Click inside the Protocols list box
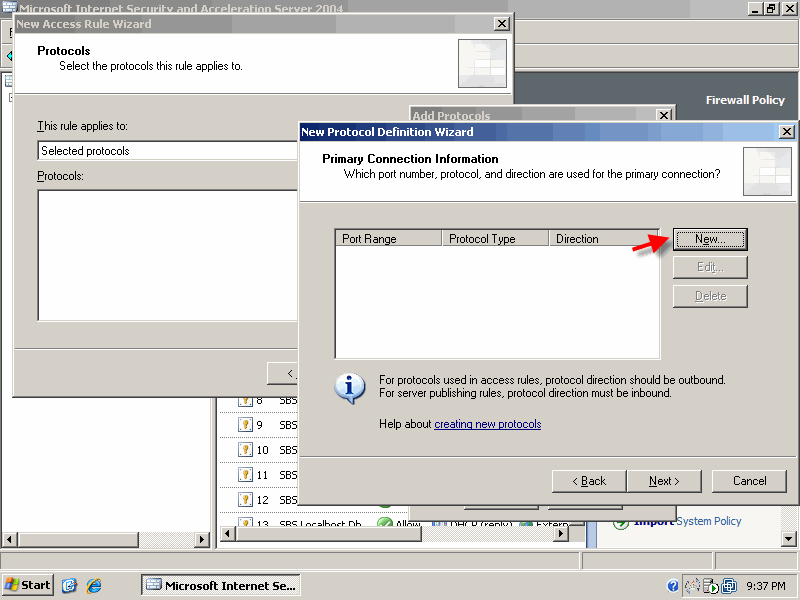The height and width of the screenshot is (600, 800). point(167,255)
